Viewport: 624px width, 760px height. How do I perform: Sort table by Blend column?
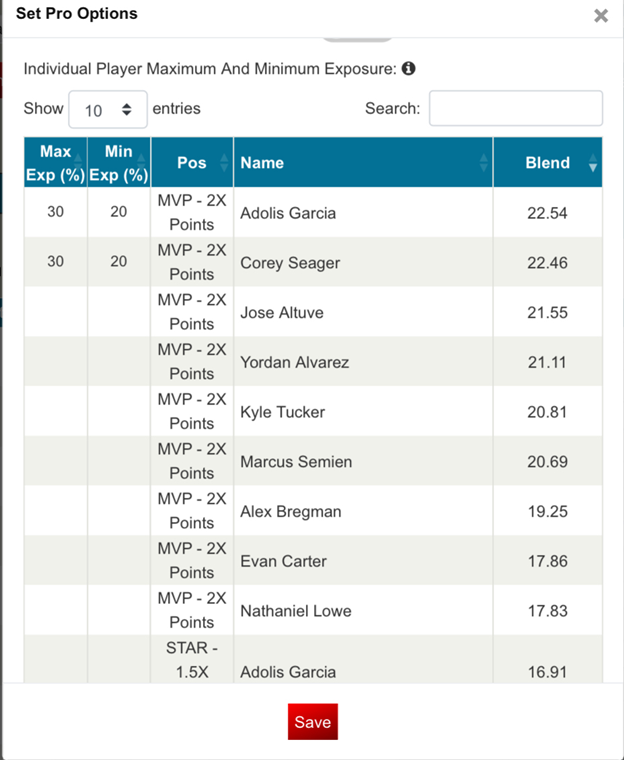tap(548, 163)
